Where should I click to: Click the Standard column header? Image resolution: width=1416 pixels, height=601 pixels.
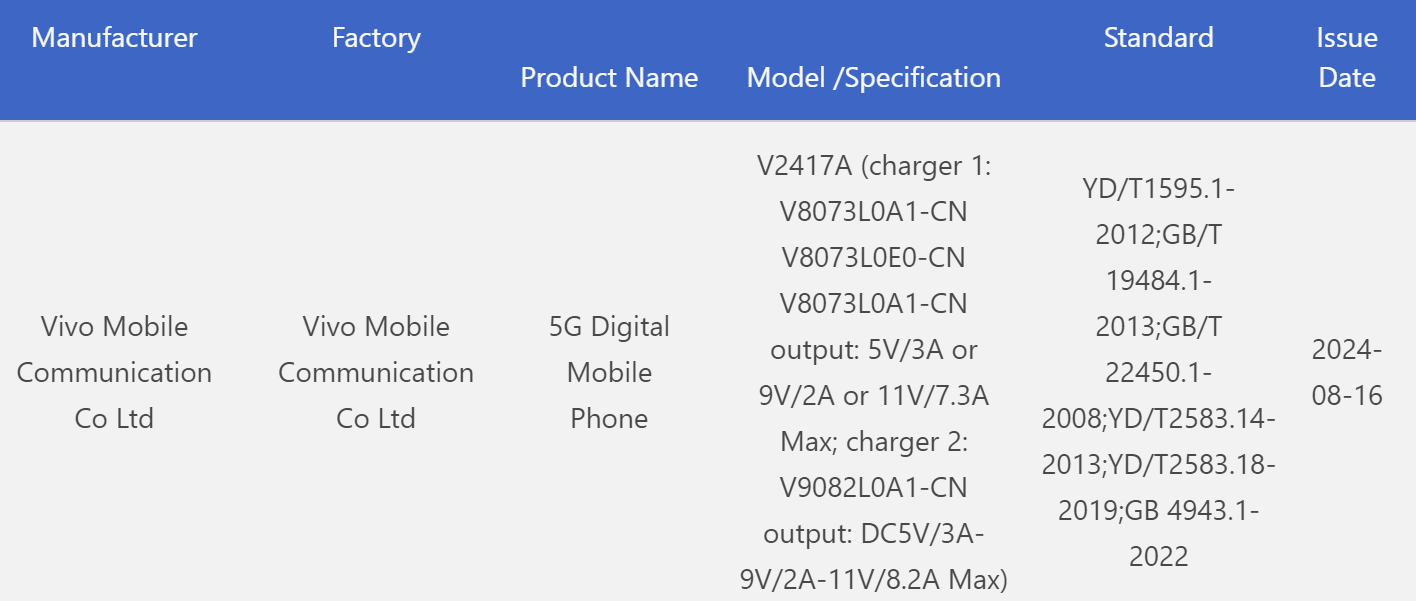point(1158,38)
